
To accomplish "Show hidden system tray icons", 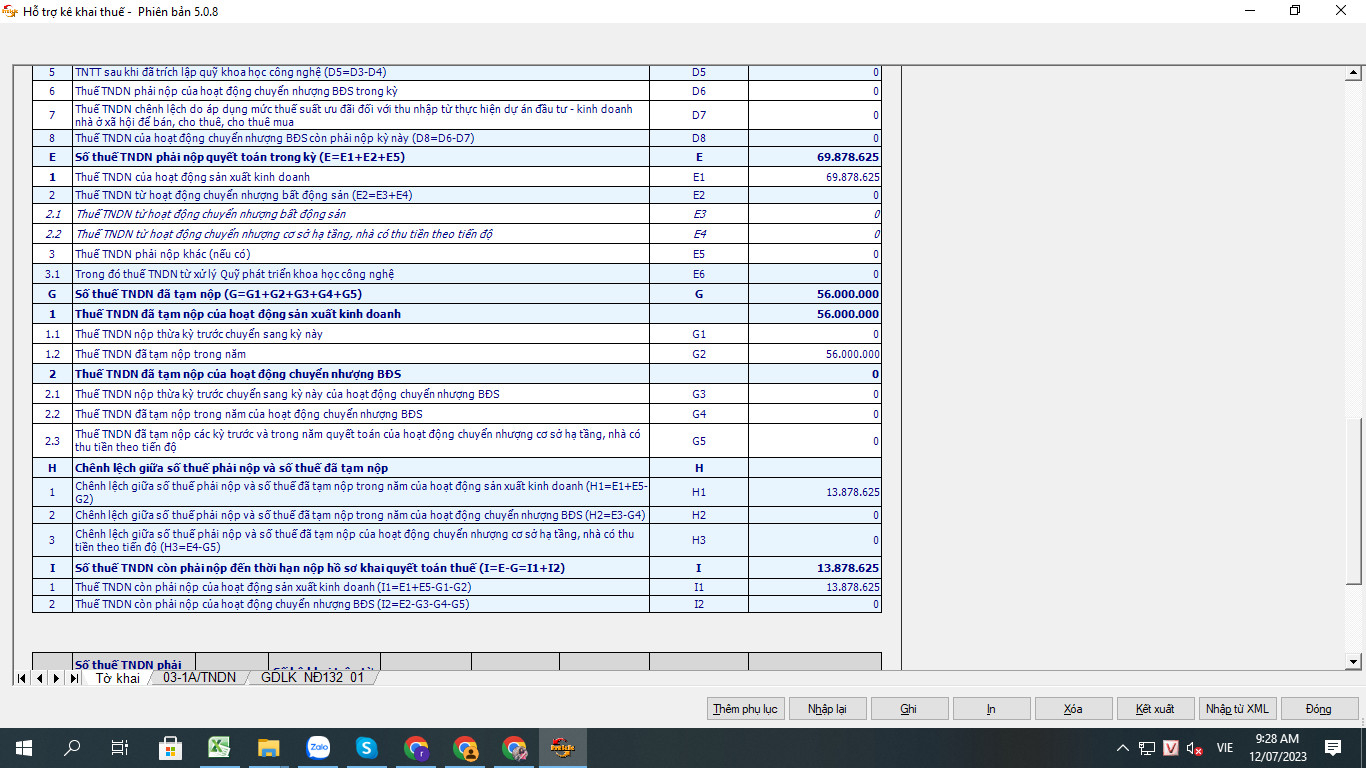I will tap(1123, 748).
